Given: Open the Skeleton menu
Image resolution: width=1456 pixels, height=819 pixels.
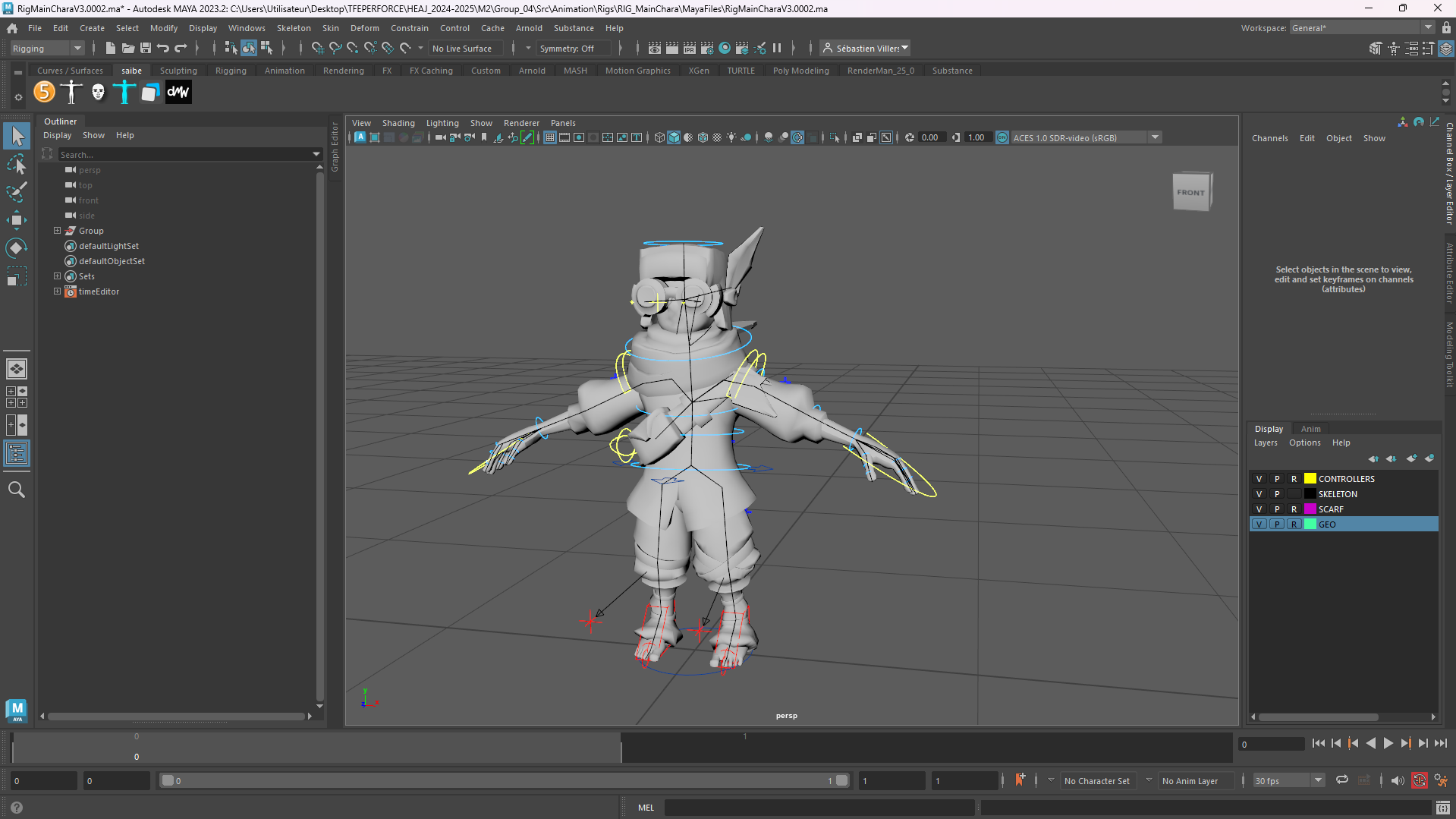Looking at the screenshot, I should (x=293, y=28).
